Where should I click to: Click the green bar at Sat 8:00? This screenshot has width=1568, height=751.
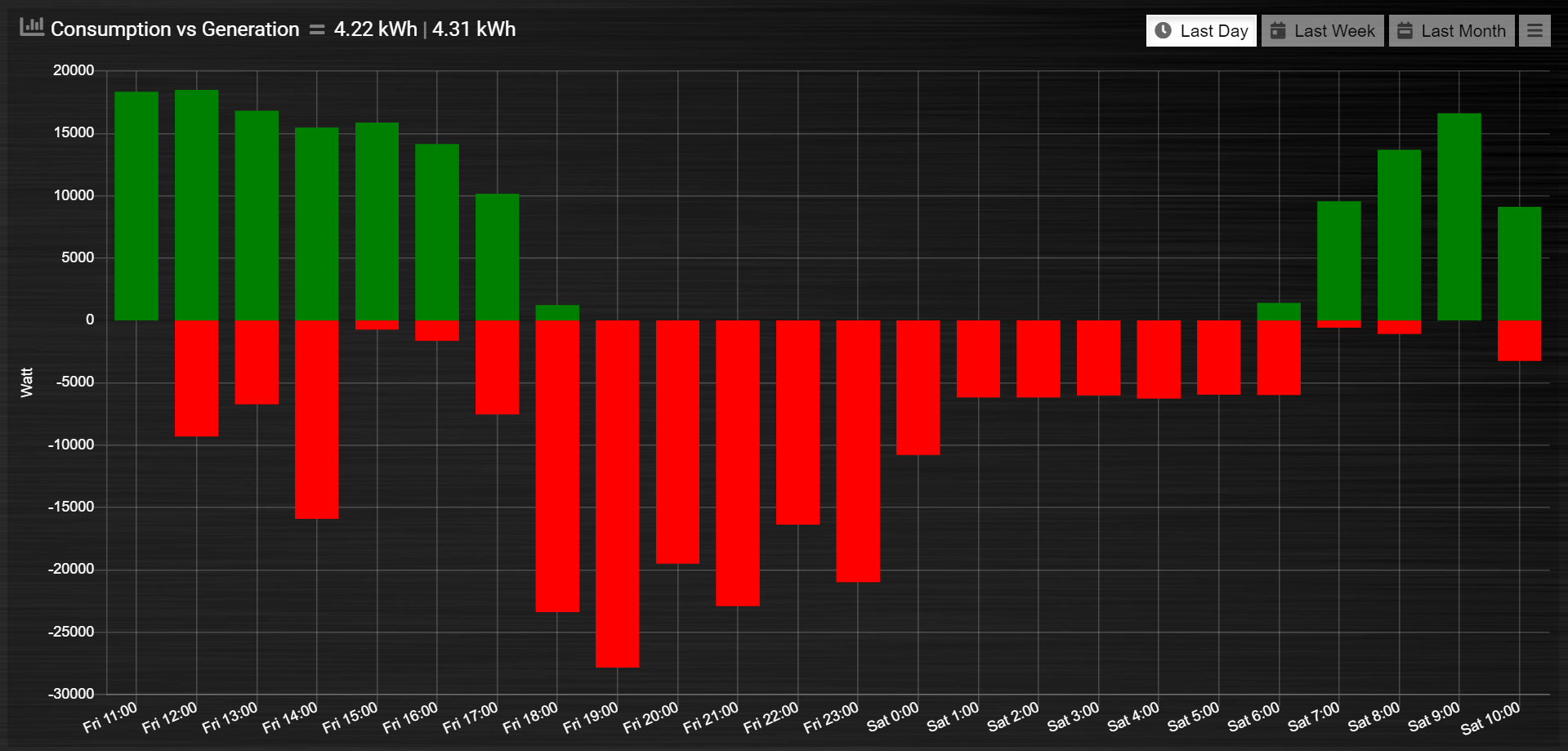pos(1399,235)
